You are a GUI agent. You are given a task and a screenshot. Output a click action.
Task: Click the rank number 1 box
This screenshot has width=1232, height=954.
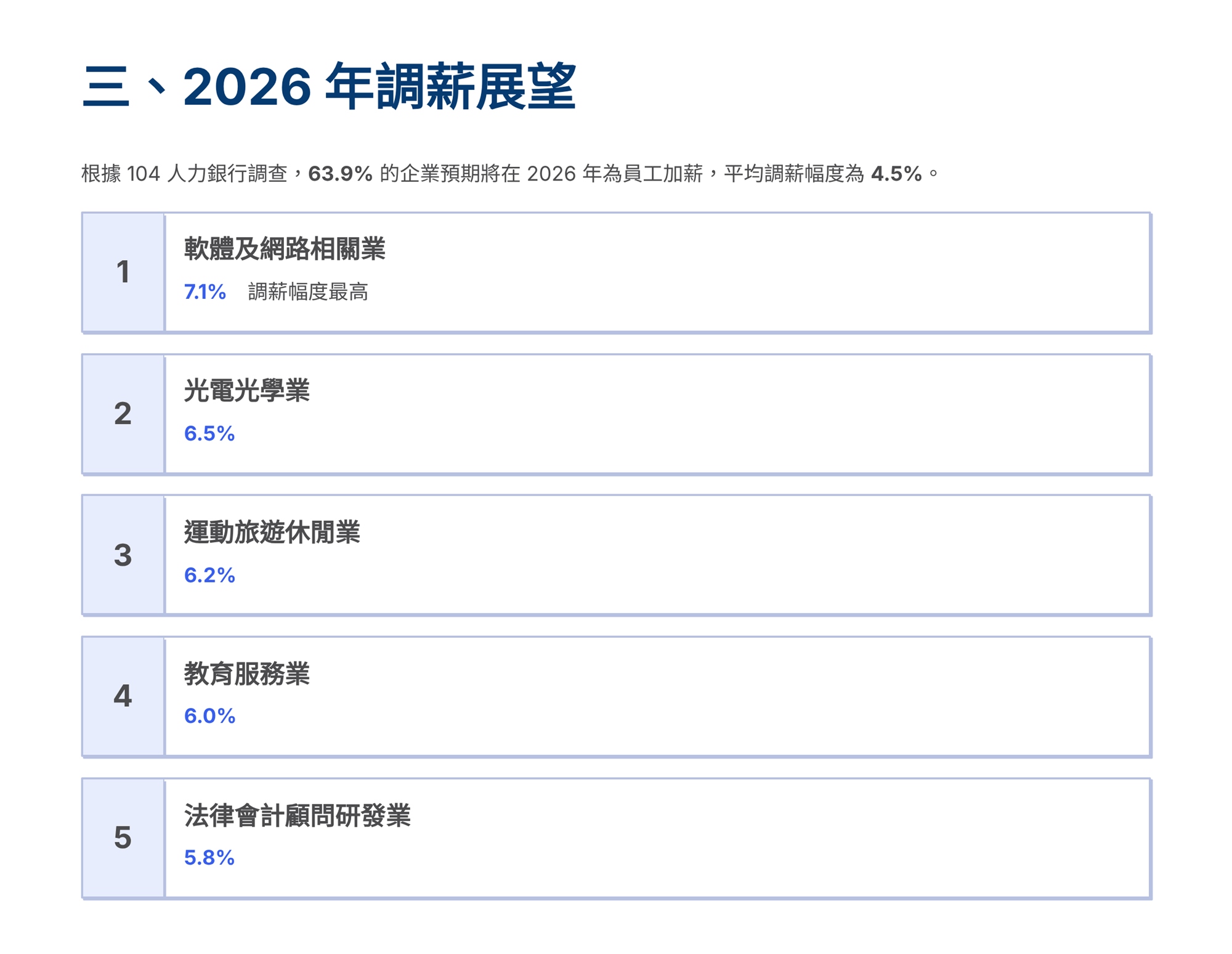click(123, 272)
